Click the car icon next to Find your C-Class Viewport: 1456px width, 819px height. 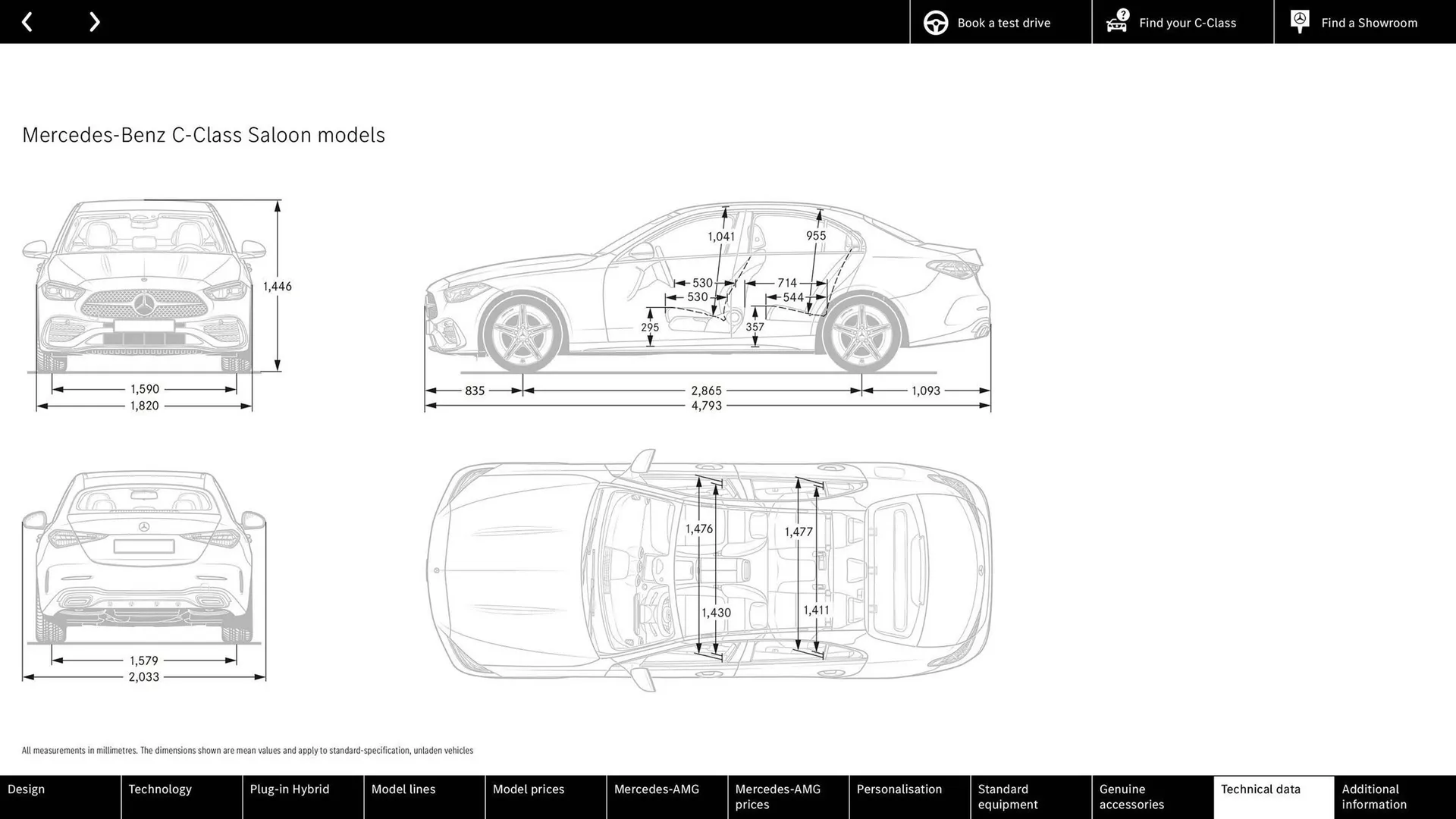pos(1116,24)
